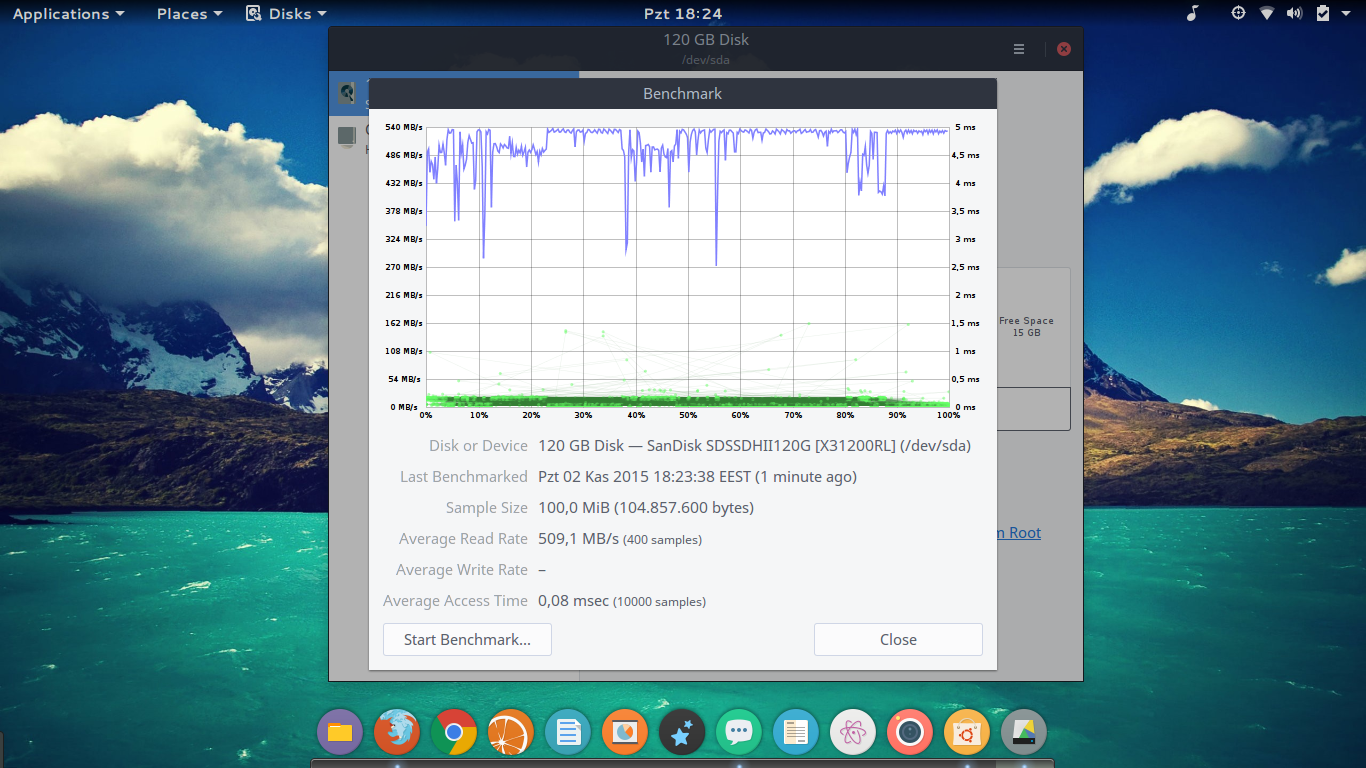Expand the Disks app menu
This screenshot has width=1366, height=768.
(x=287, y=14)
